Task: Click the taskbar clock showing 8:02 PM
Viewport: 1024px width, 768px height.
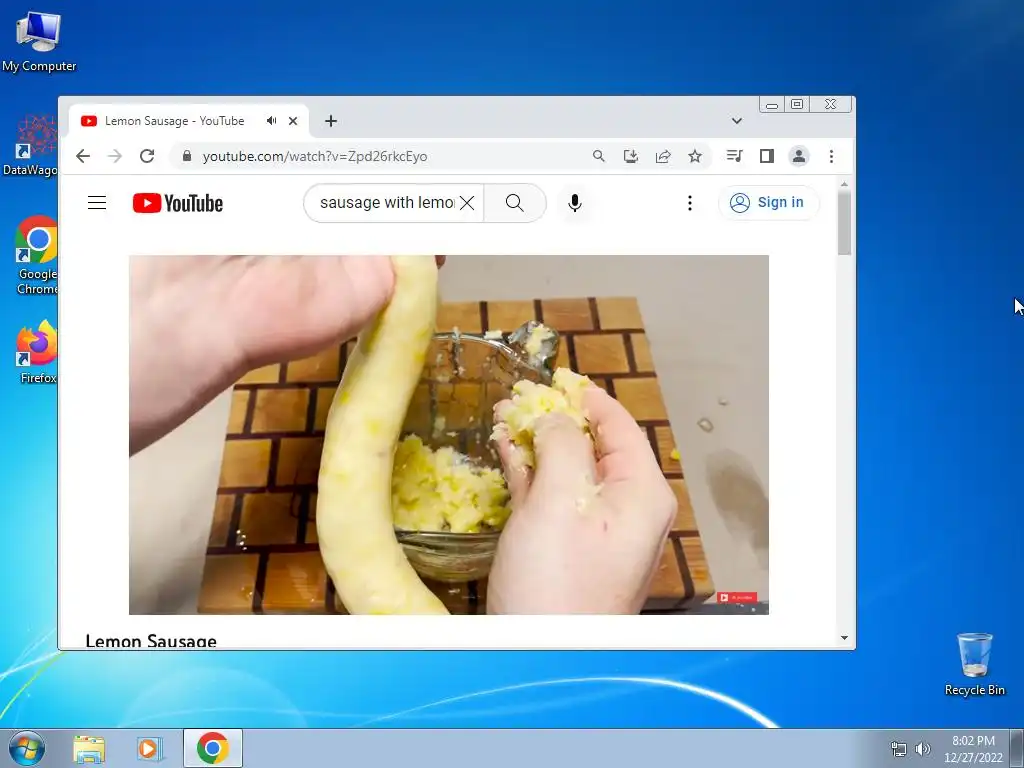Action: point(973,749)
